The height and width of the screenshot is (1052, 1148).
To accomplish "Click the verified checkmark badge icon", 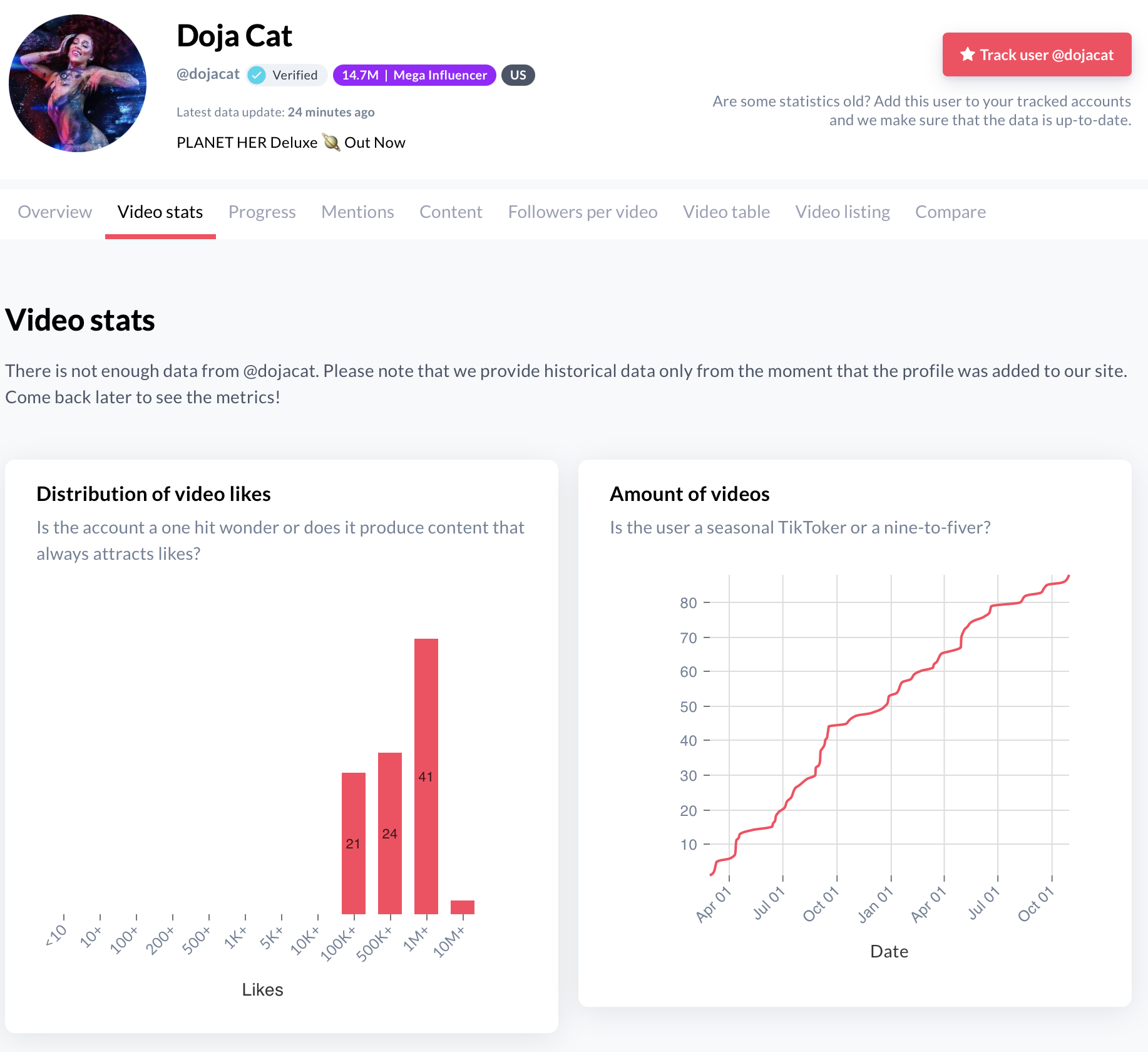I will [257, 75].
